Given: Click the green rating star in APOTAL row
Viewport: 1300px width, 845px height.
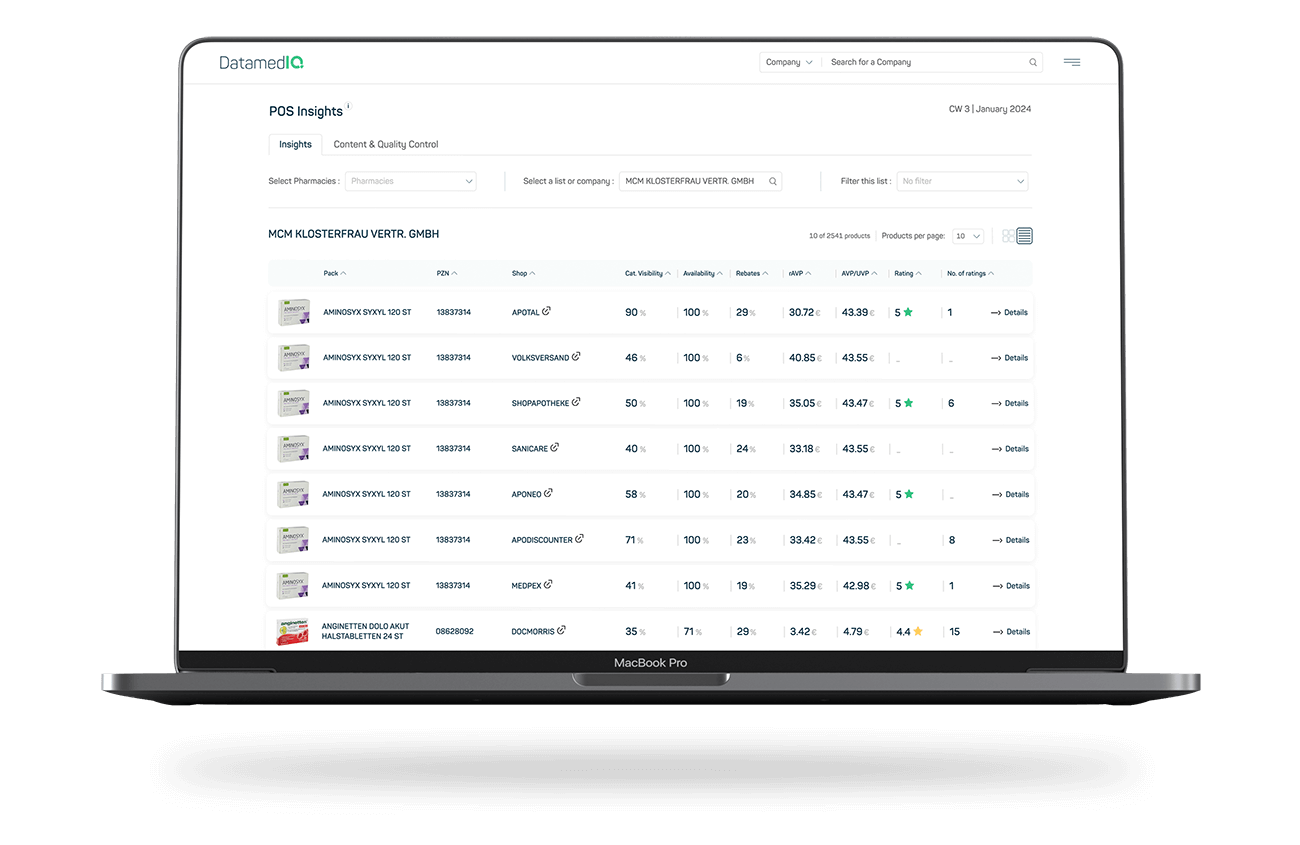Looking at the screenshot, I should click(908, 312).
